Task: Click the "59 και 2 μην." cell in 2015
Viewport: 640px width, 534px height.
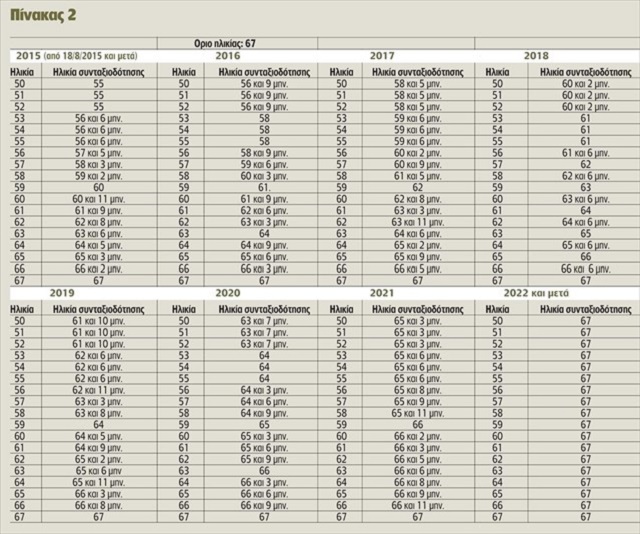Action: click(97, 174)
